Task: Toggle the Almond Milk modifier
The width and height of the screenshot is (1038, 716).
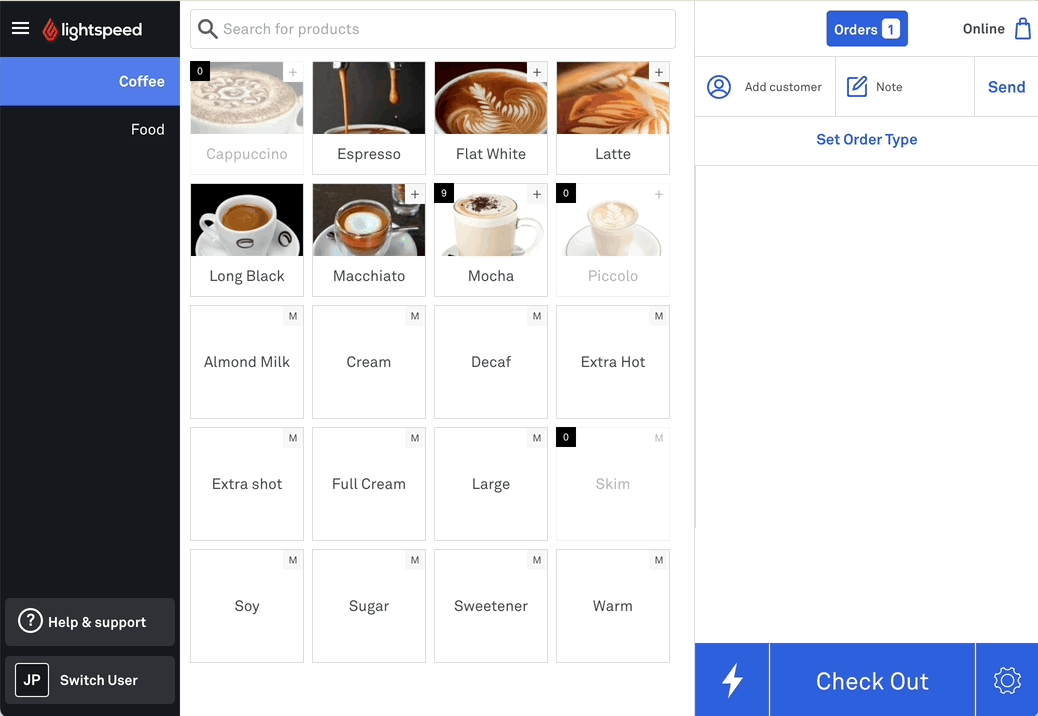Action: [247, 362]
